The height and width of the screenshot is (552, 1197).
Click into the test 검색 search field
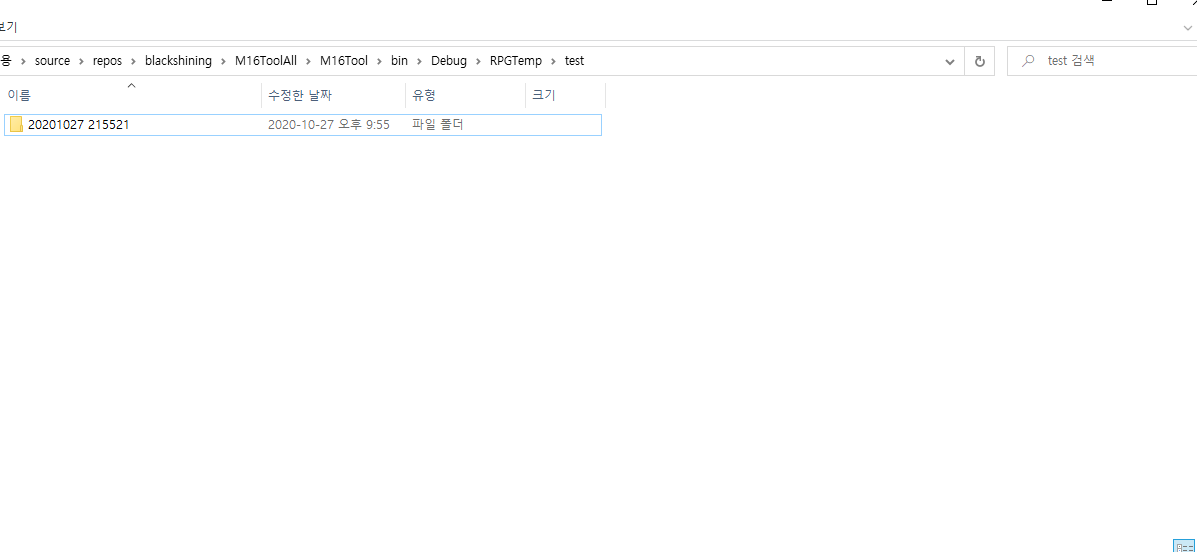pos(1110,61)
